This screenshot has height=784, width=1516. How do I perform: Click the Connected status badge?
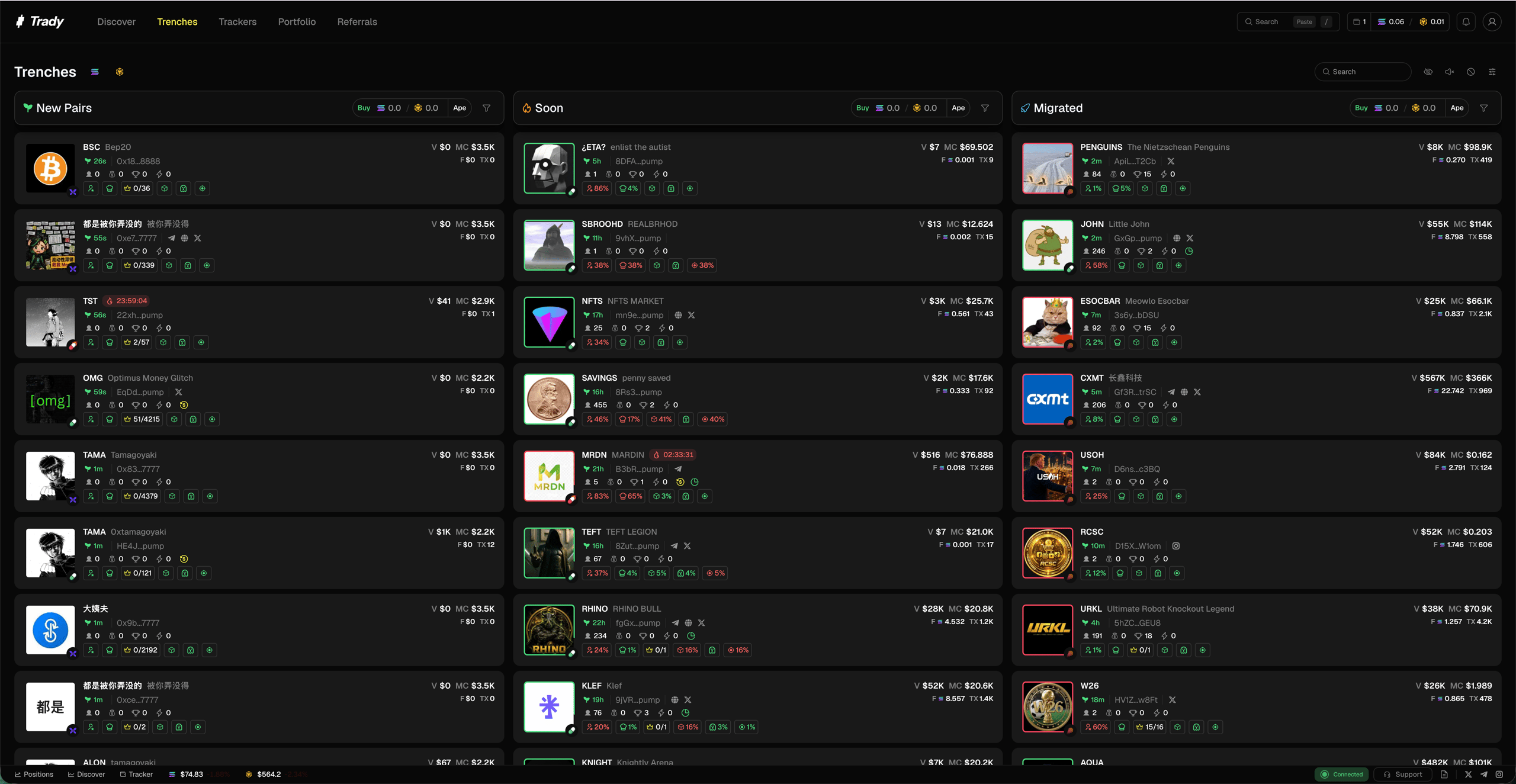(x=1342, y=775)
